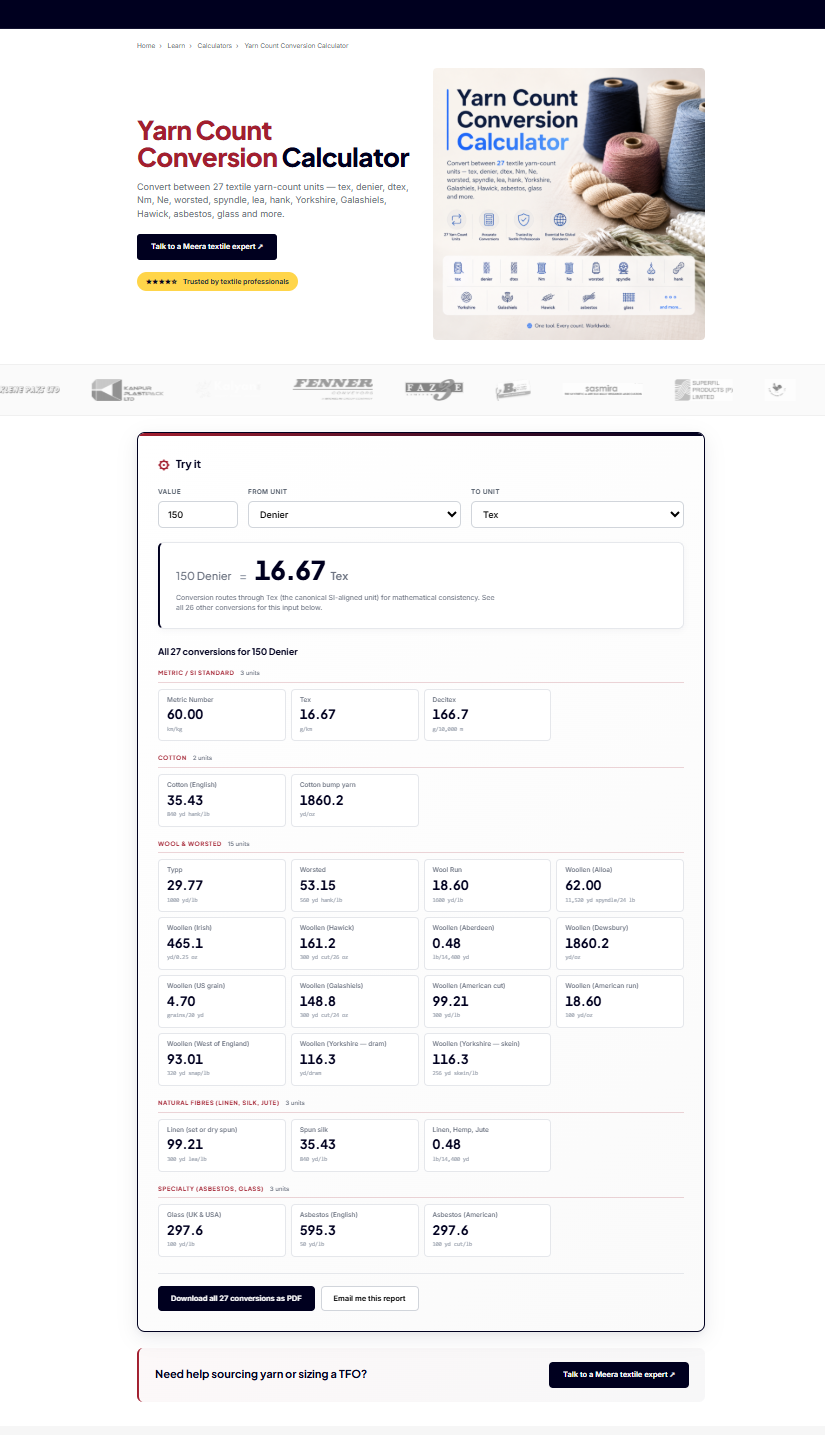Screen dimensions: 825x1435
Task: Select the Spun silk 35.43 card
Action: (x=355, y=1145)
